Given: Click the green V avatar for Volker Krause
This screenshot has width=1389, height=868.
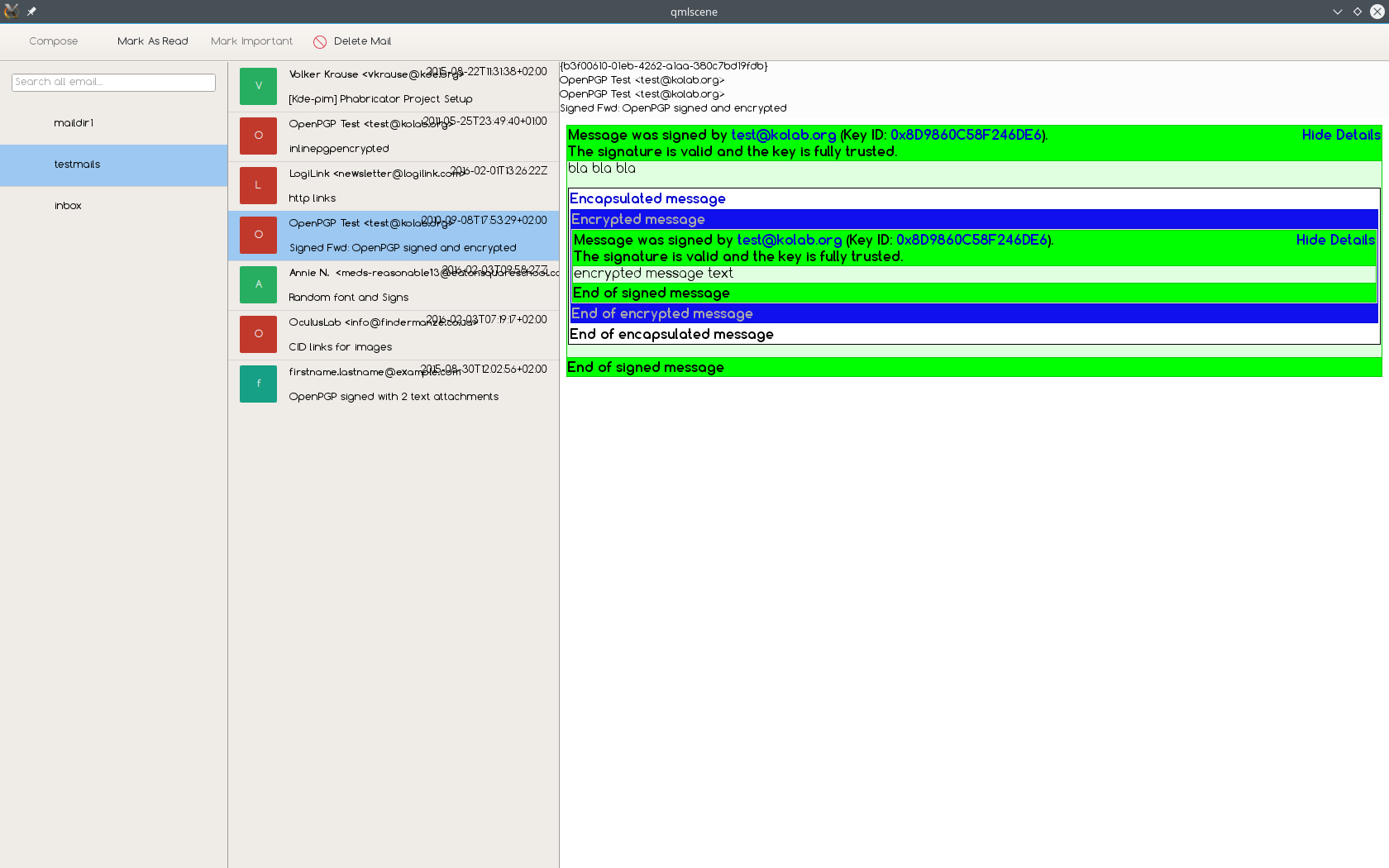Looking at the screenshot, I should point(258,86).
